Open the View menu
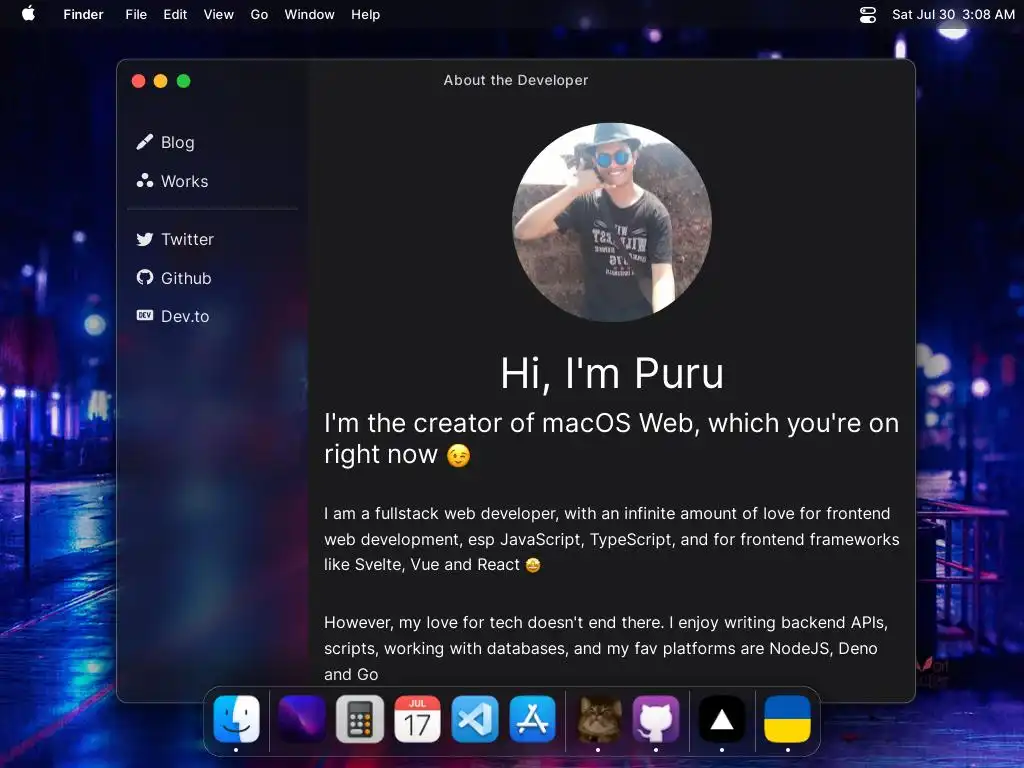The width and height of the screenshot is (1024, 768). coord(218,14)
